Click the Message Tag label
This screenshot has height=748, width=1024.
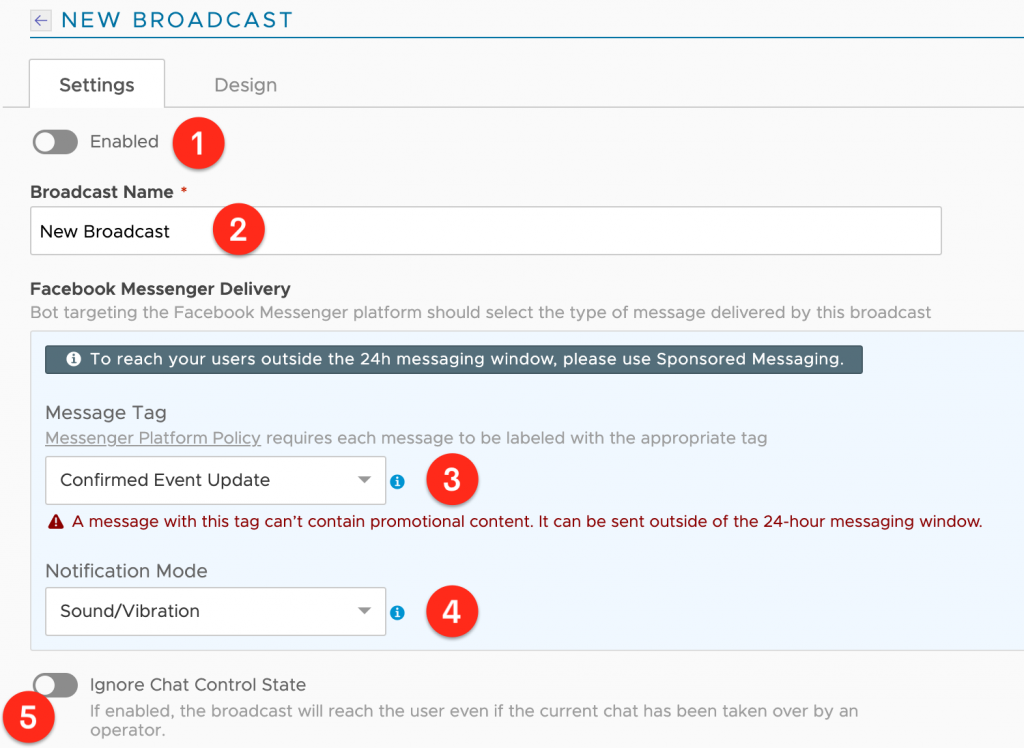point(106,413)
